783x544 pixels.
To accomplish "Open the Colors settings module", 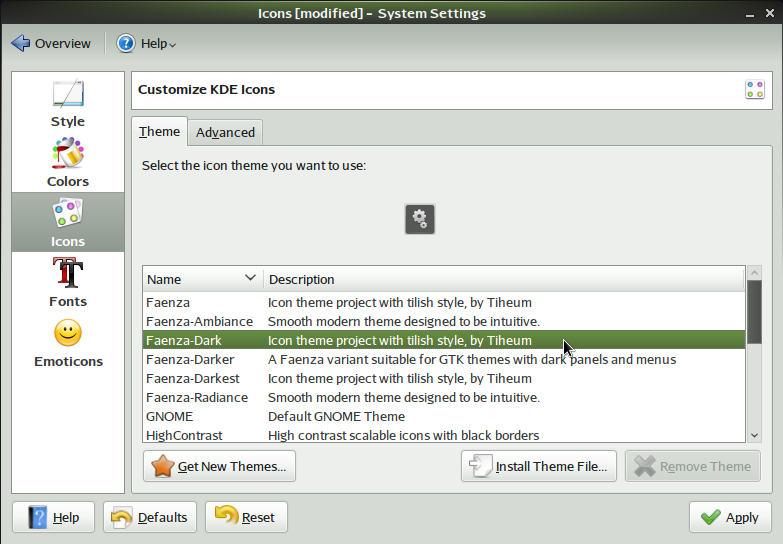I will click(68, 162).
